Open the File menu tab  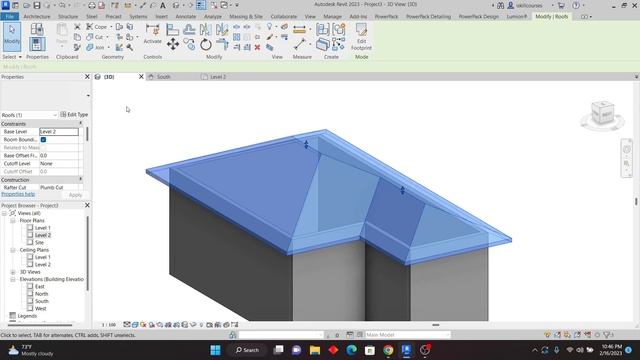[9, 17]
